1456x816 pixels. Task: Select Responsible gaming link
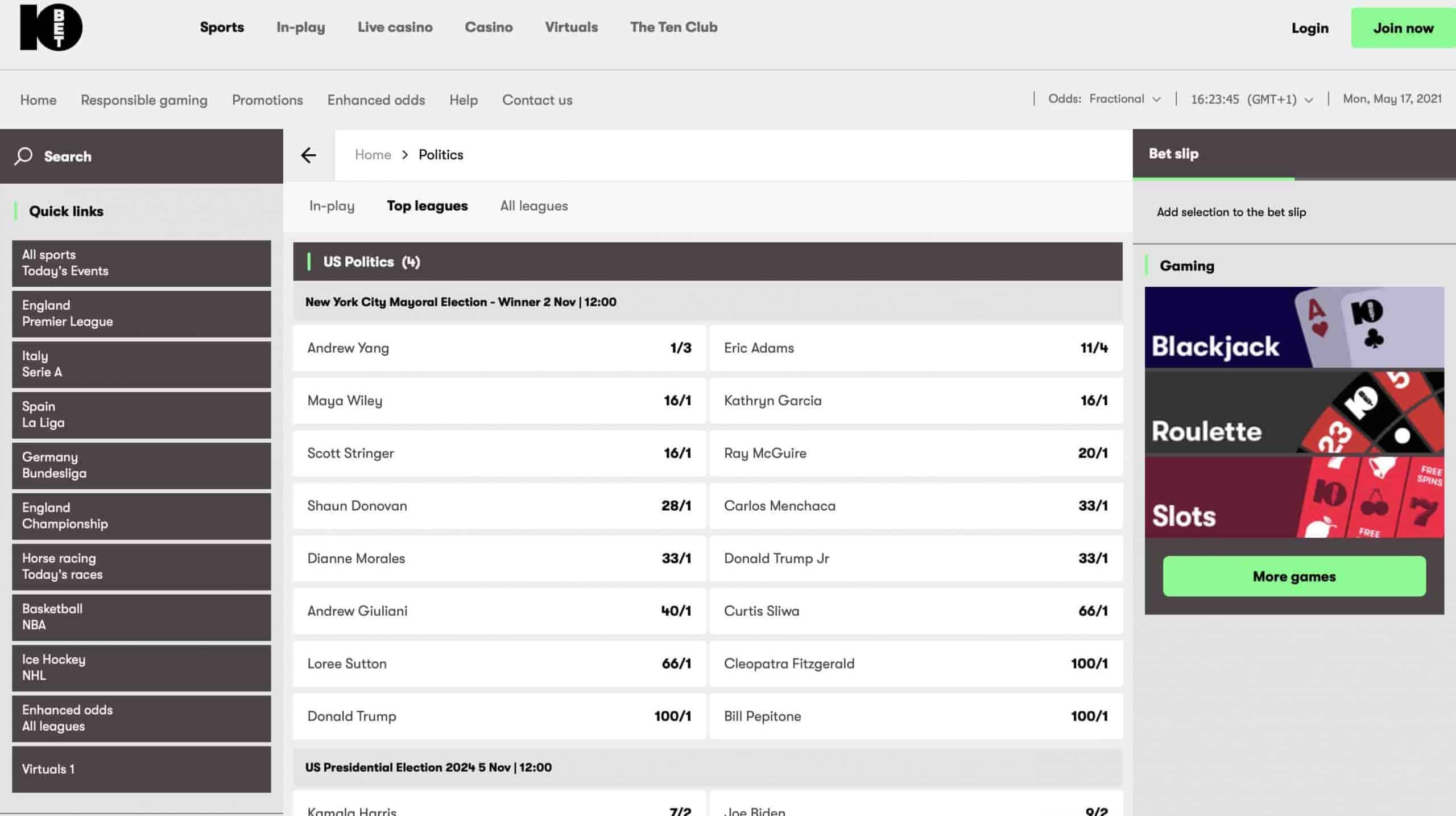click(144, 100)
